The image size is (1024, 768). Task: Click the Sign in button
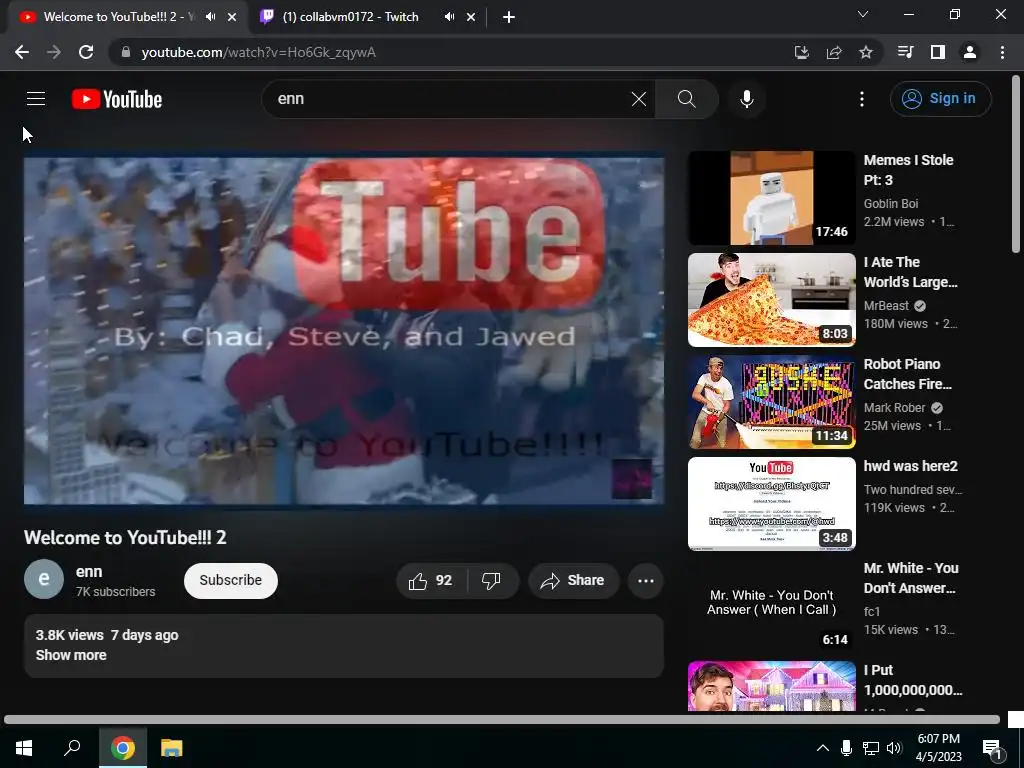click(940, 99)
